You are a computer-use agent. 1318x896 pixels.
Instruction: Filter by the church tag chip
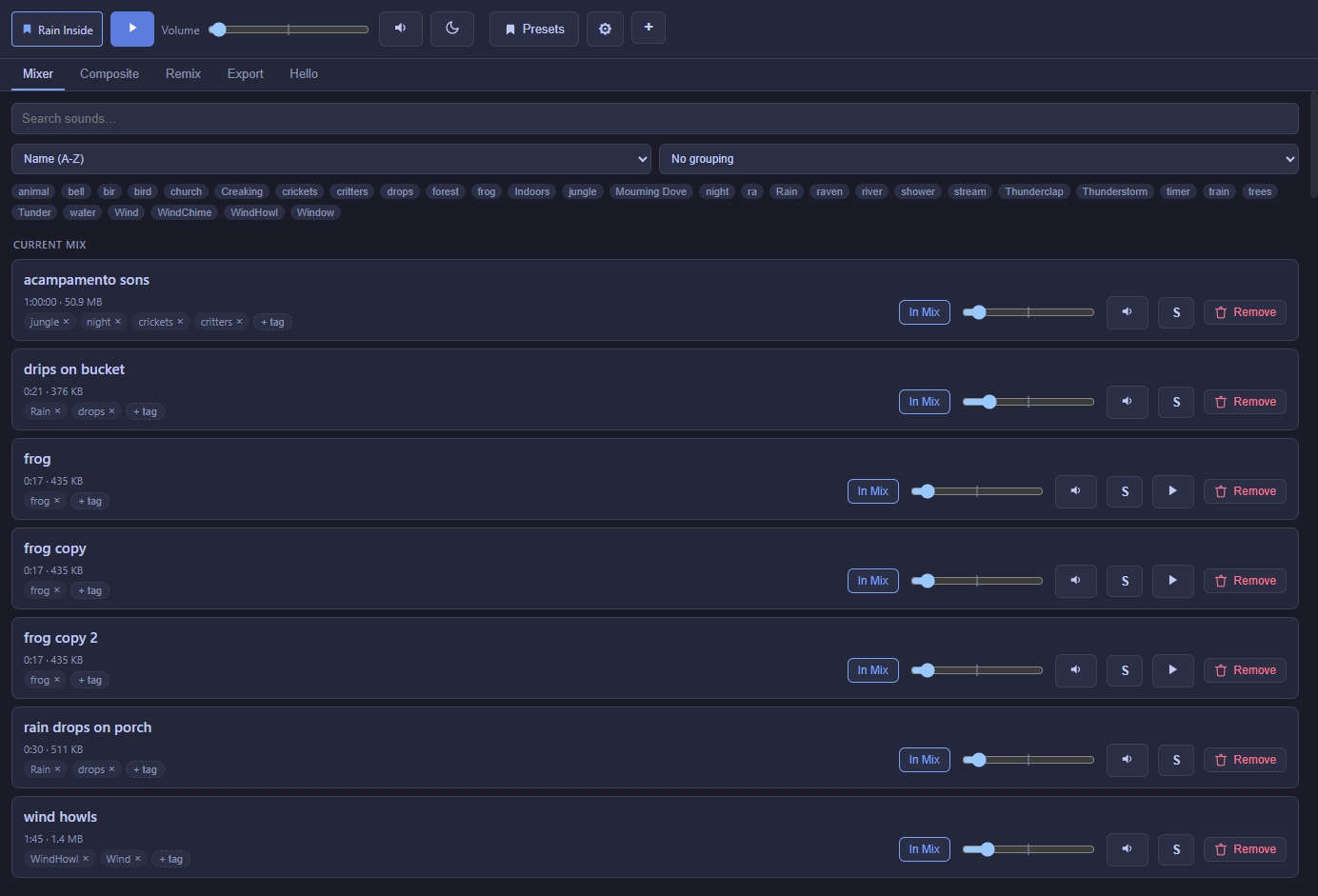[x=186, y=191]
